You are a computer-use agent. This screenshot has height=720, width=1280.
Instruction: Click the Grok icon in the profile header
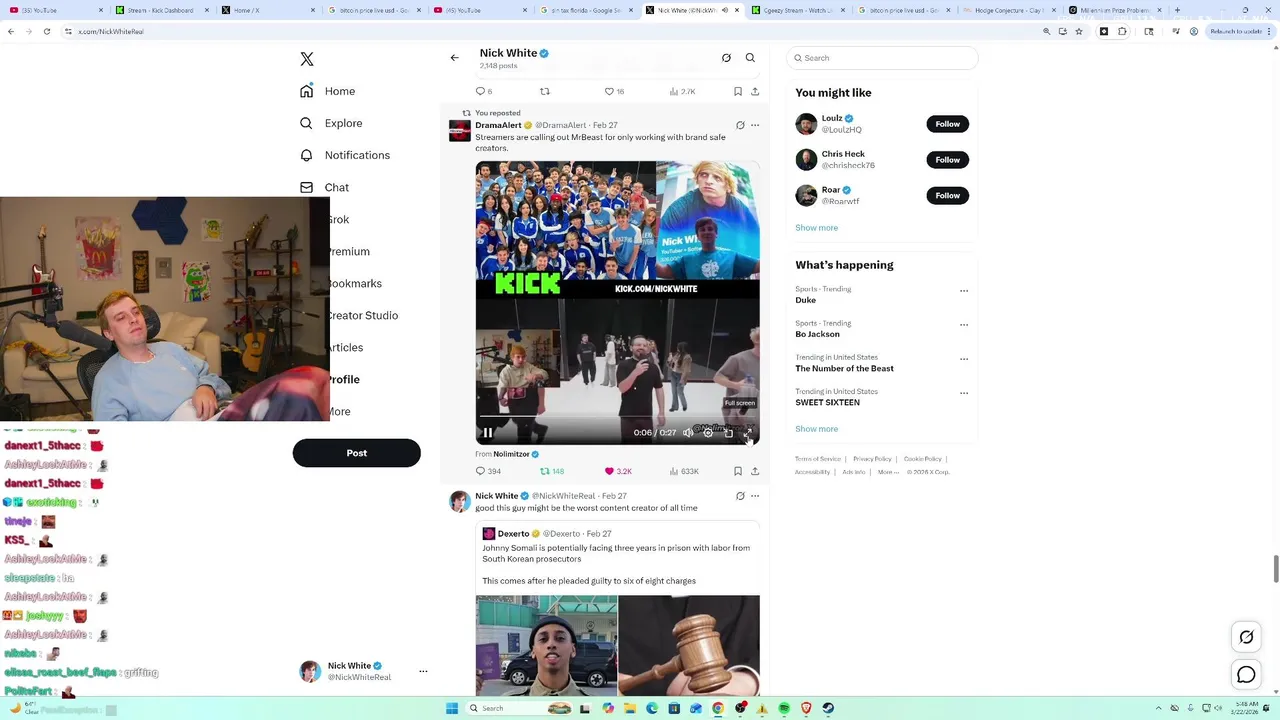click(x=727, y=58)
